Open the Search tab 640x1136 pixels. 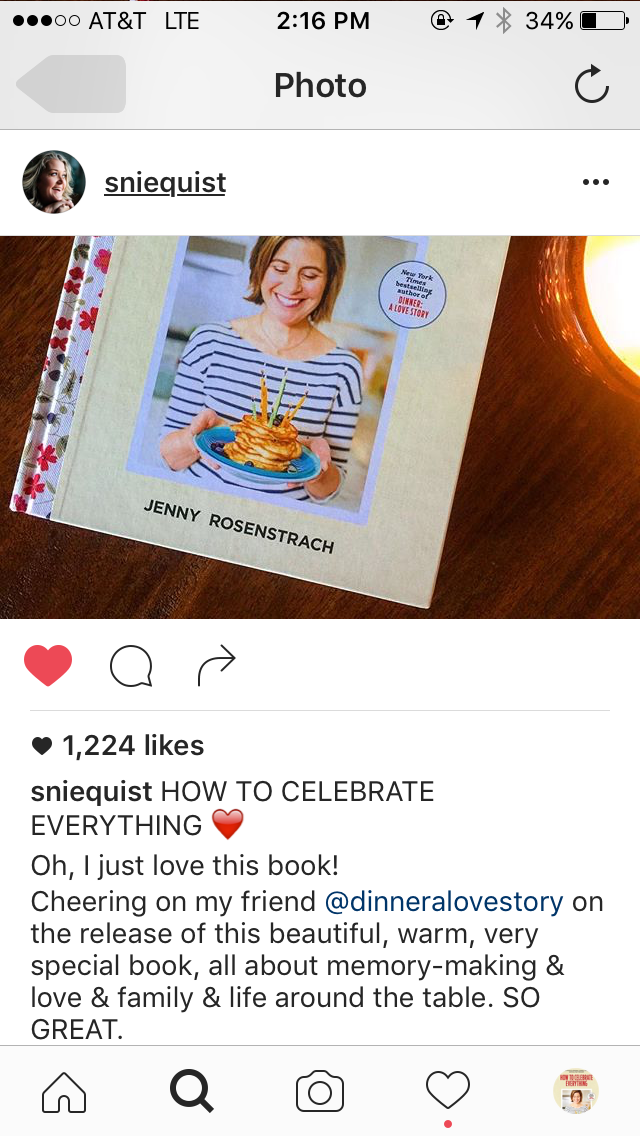click(x=191, y=1091)
